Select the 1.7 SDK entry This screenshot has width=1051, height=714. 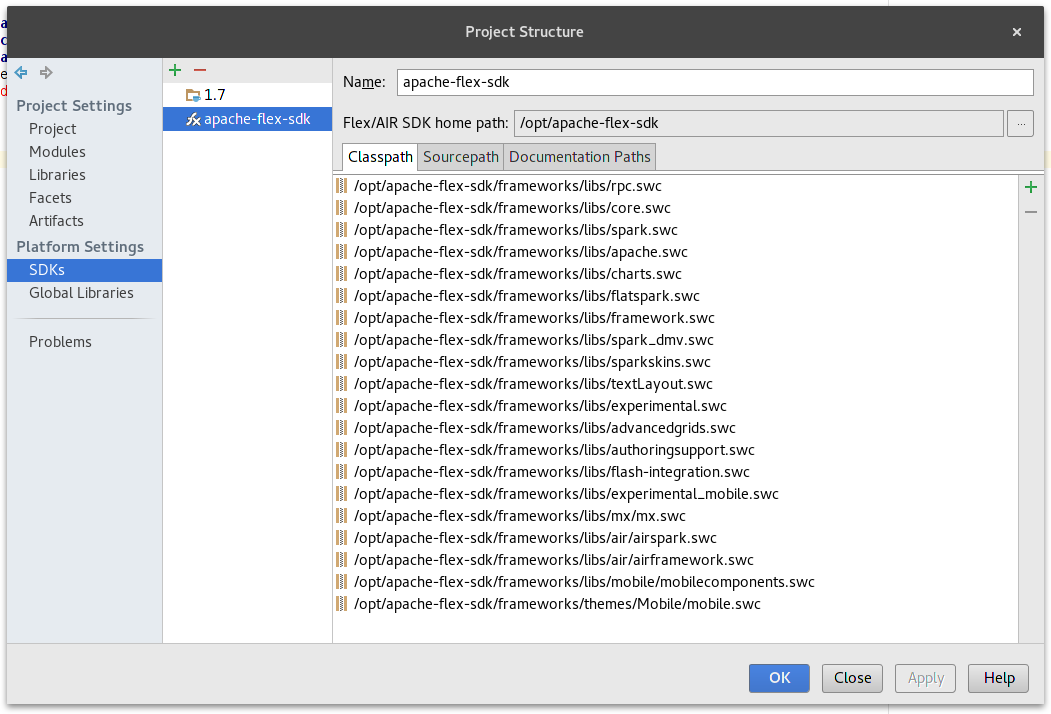(247, 95)
